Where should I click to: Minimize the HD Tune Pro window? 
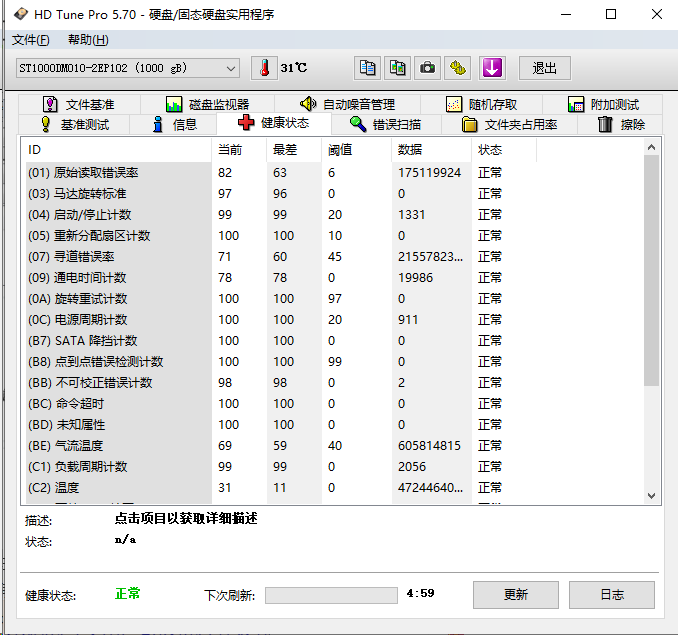pyautogui.click(x=566, y=14)
